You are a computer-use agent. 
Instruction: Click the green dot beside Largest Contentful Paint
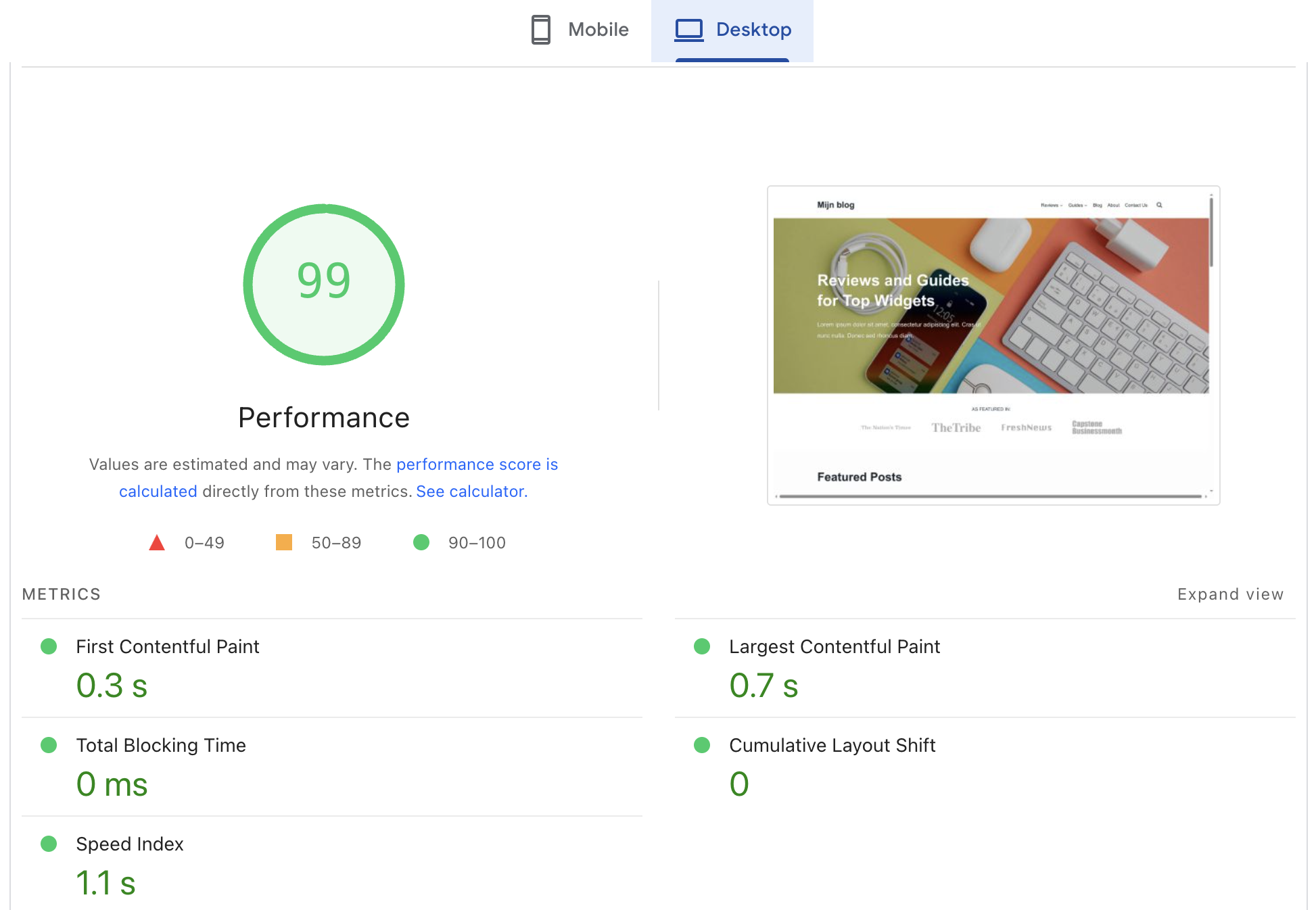point(702,646)
